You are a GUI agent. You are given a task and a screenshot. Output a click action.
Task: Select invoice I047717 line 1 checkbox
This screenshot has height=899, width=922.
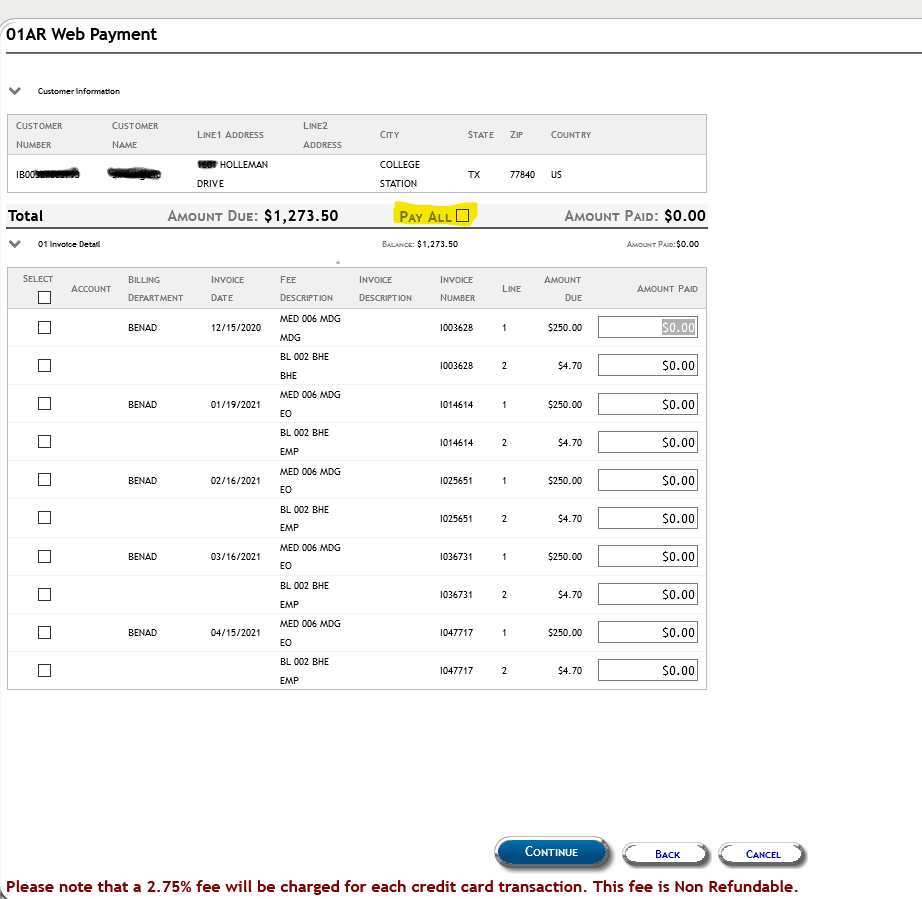point(44,632)
